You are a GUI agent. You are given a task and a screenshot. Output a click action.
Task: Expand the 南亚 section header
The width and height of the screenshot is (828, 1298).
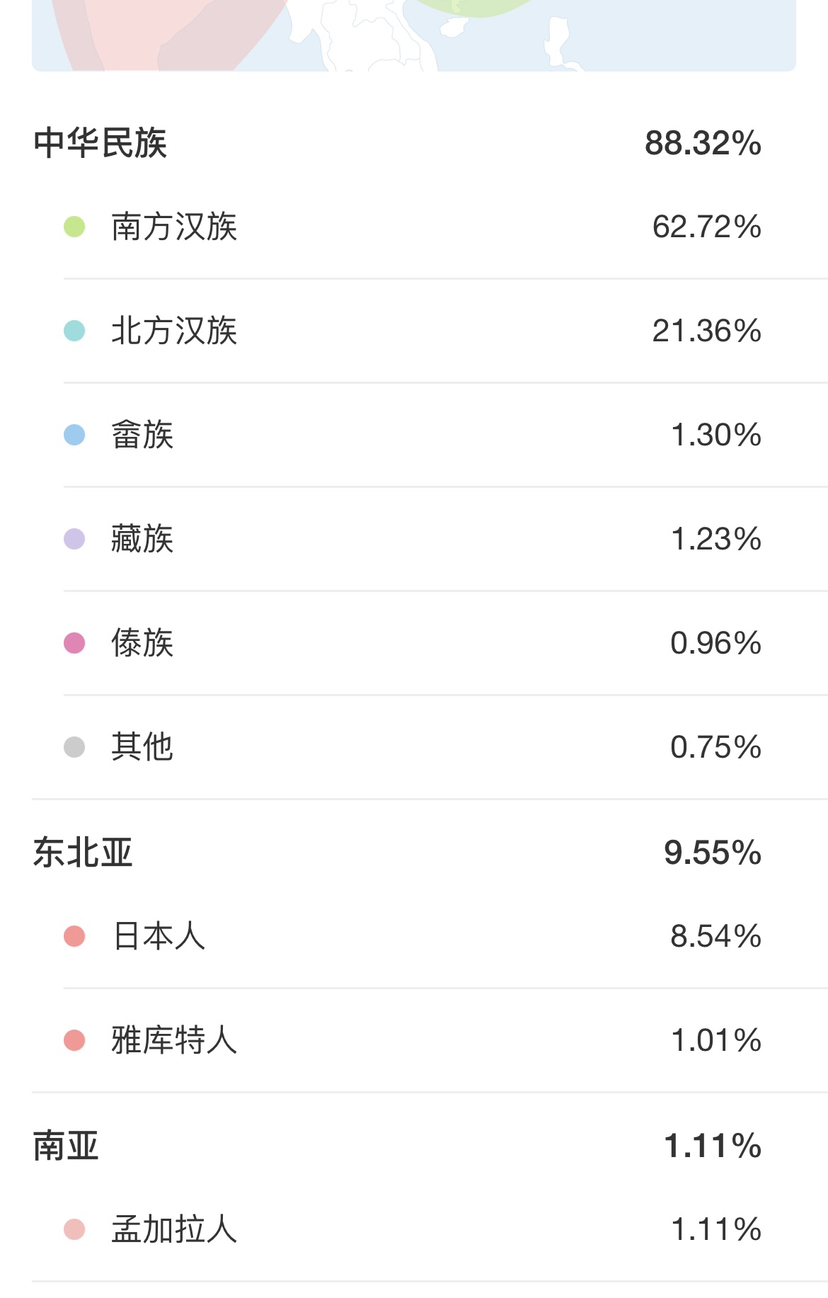(414, 1145)
